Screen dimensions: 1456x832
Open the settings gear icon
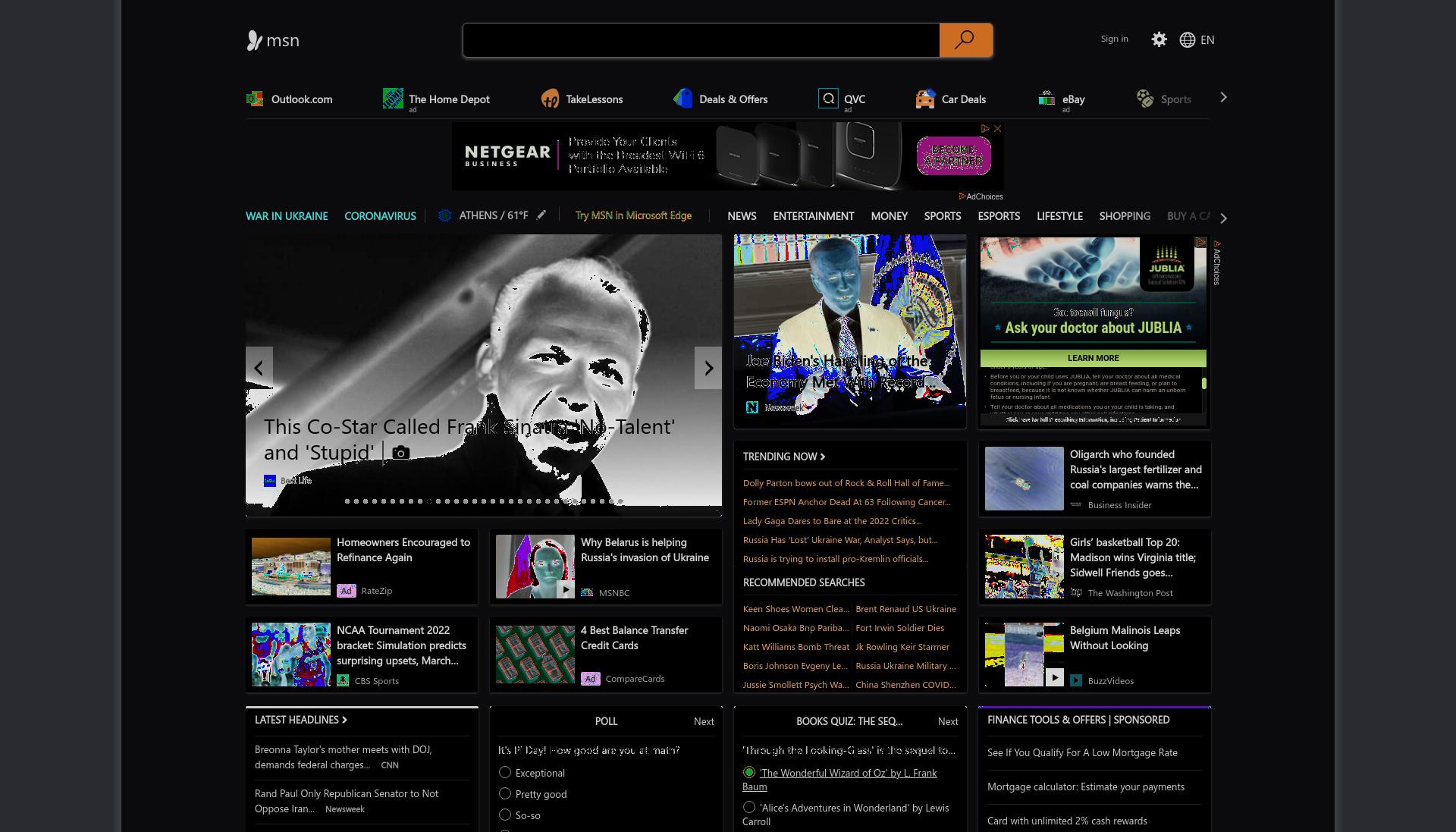[x=1159, y=39]
